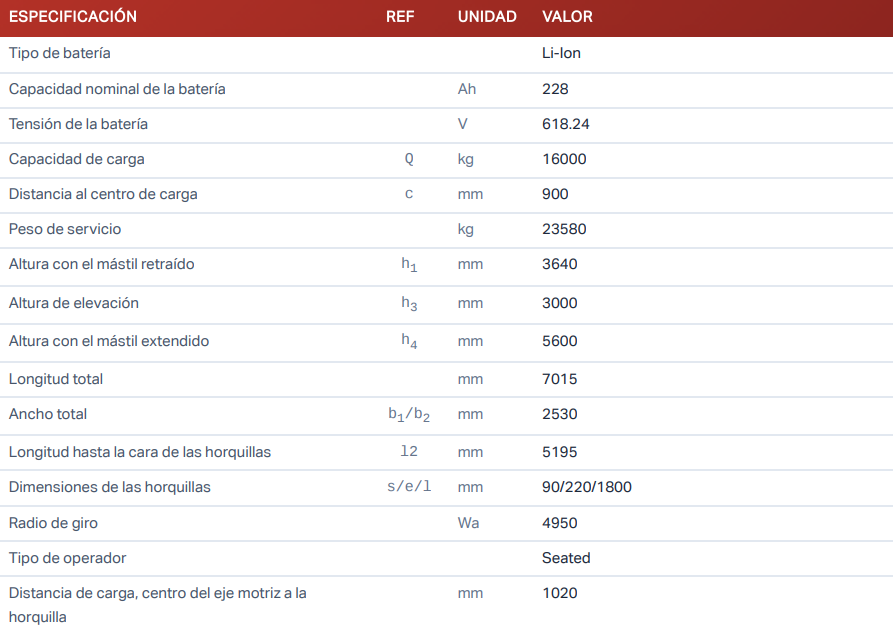Click the Q reference symbol
The image size is (893, 632).
point(409,159)
